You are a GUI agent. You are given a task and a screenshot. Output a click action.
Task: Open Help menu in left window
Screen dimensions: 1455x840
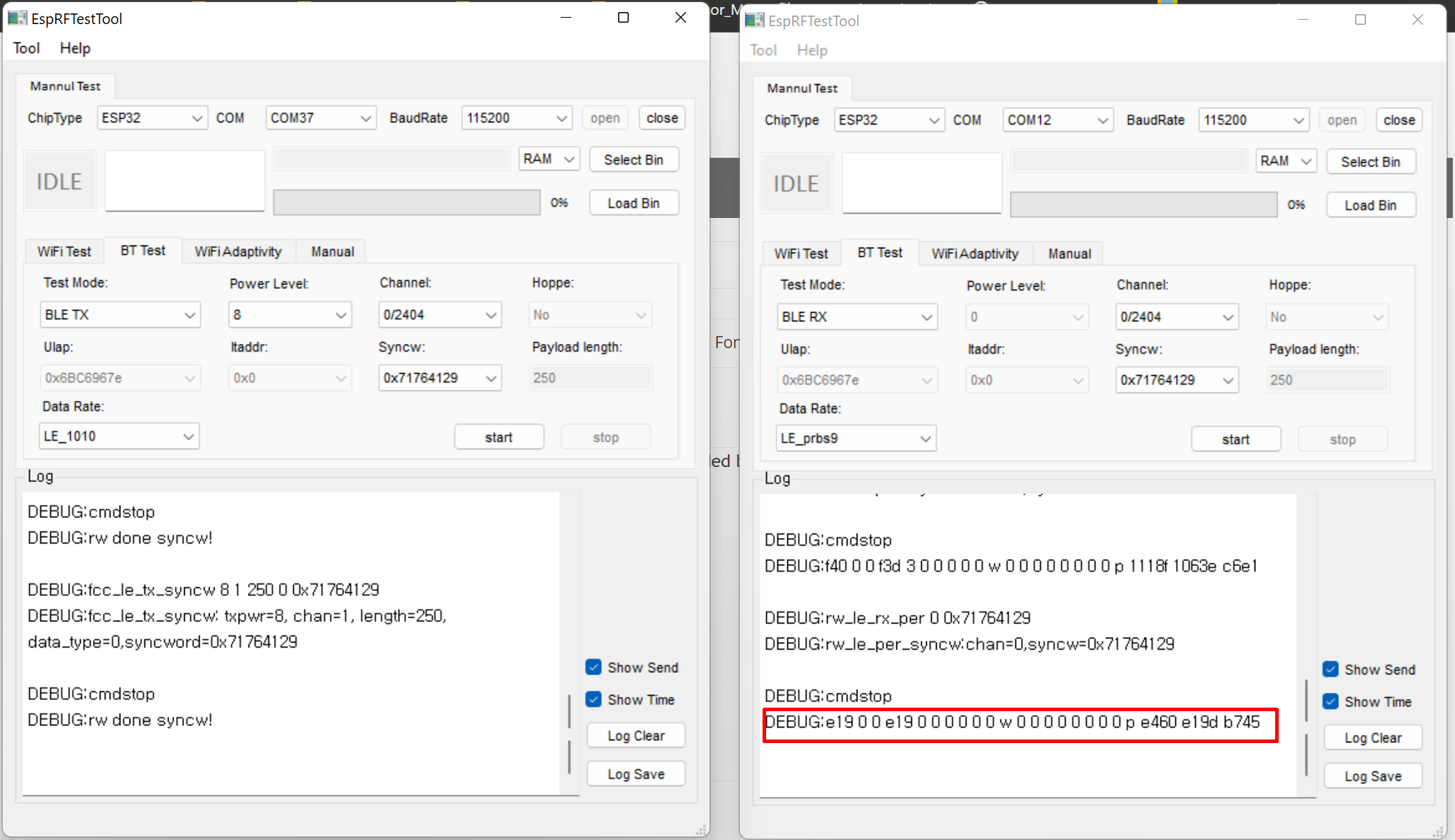point(75,48)
